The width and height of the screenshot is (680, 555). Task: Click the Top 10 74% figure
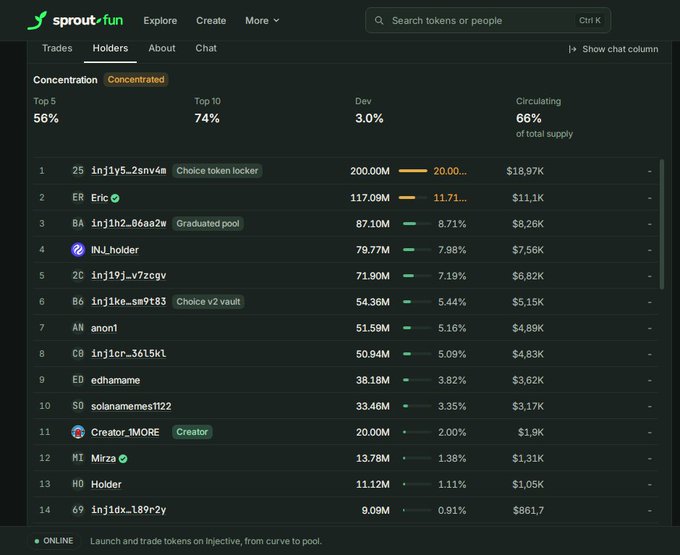207,118
